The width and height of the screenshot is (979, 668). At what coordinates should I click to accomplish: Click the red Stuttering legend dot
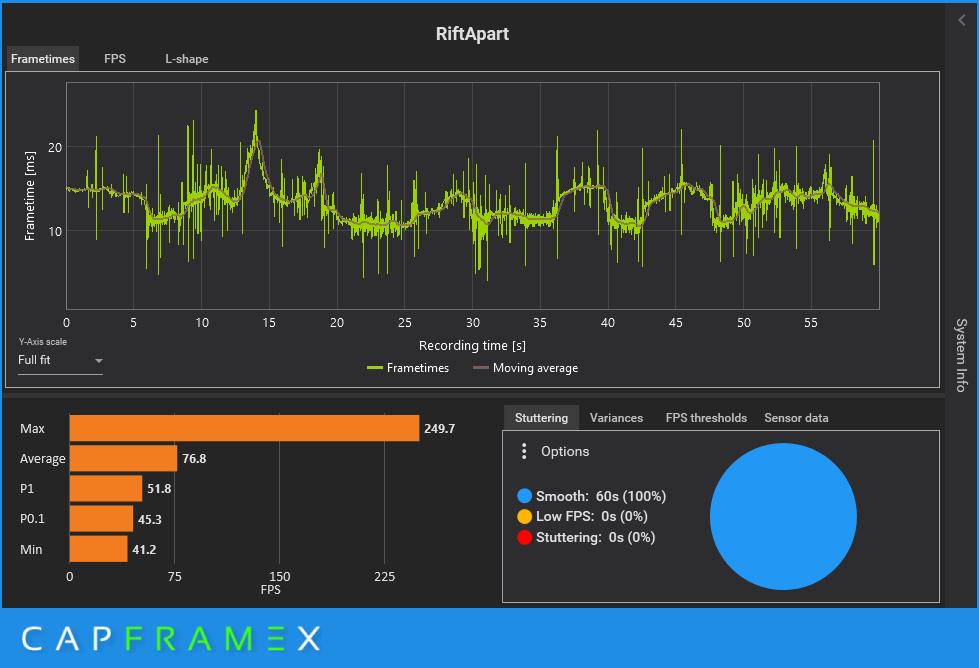[524, 537]
